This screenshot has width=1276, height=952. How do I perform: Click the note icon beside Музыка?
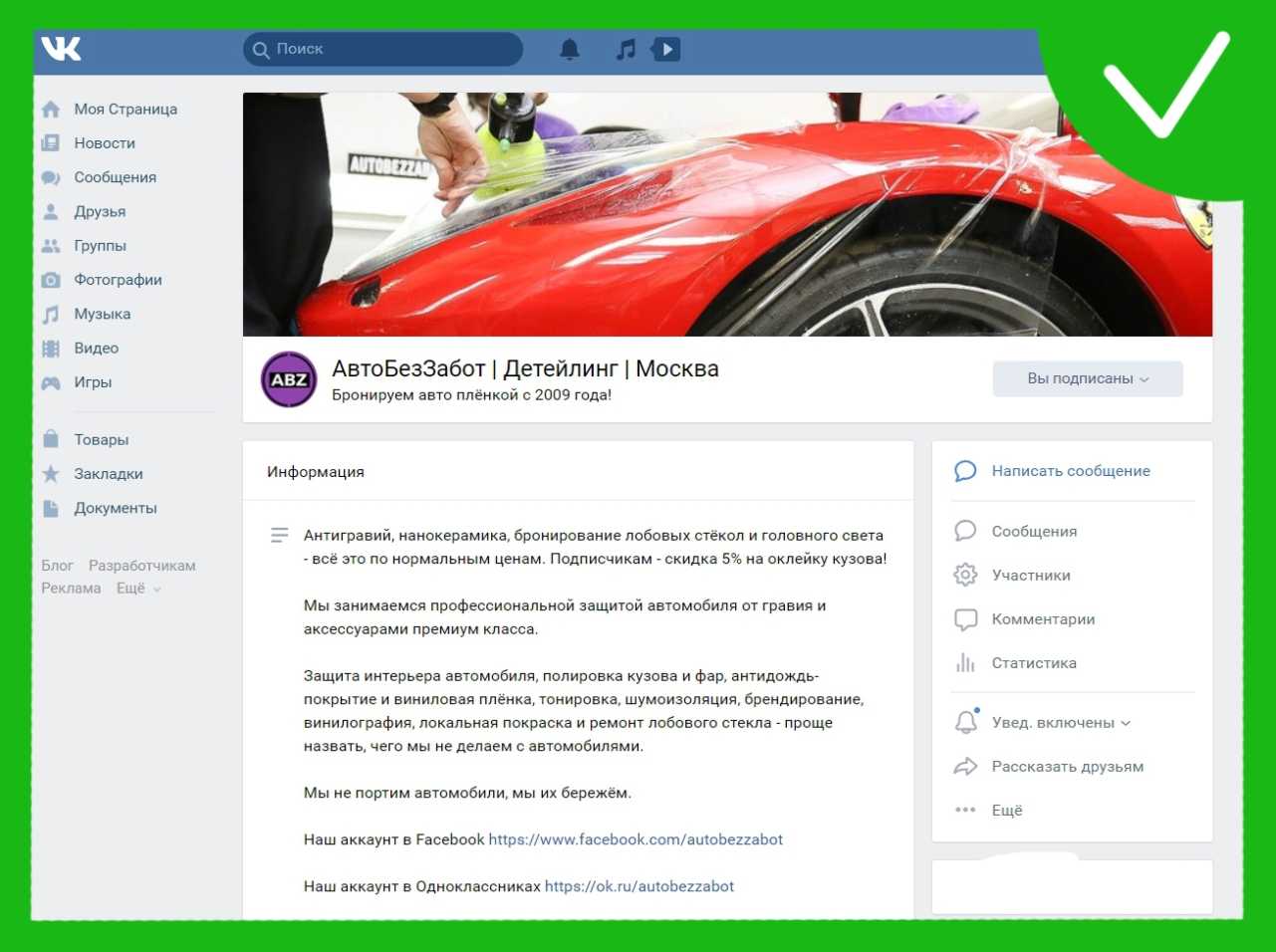pos(51,314)
